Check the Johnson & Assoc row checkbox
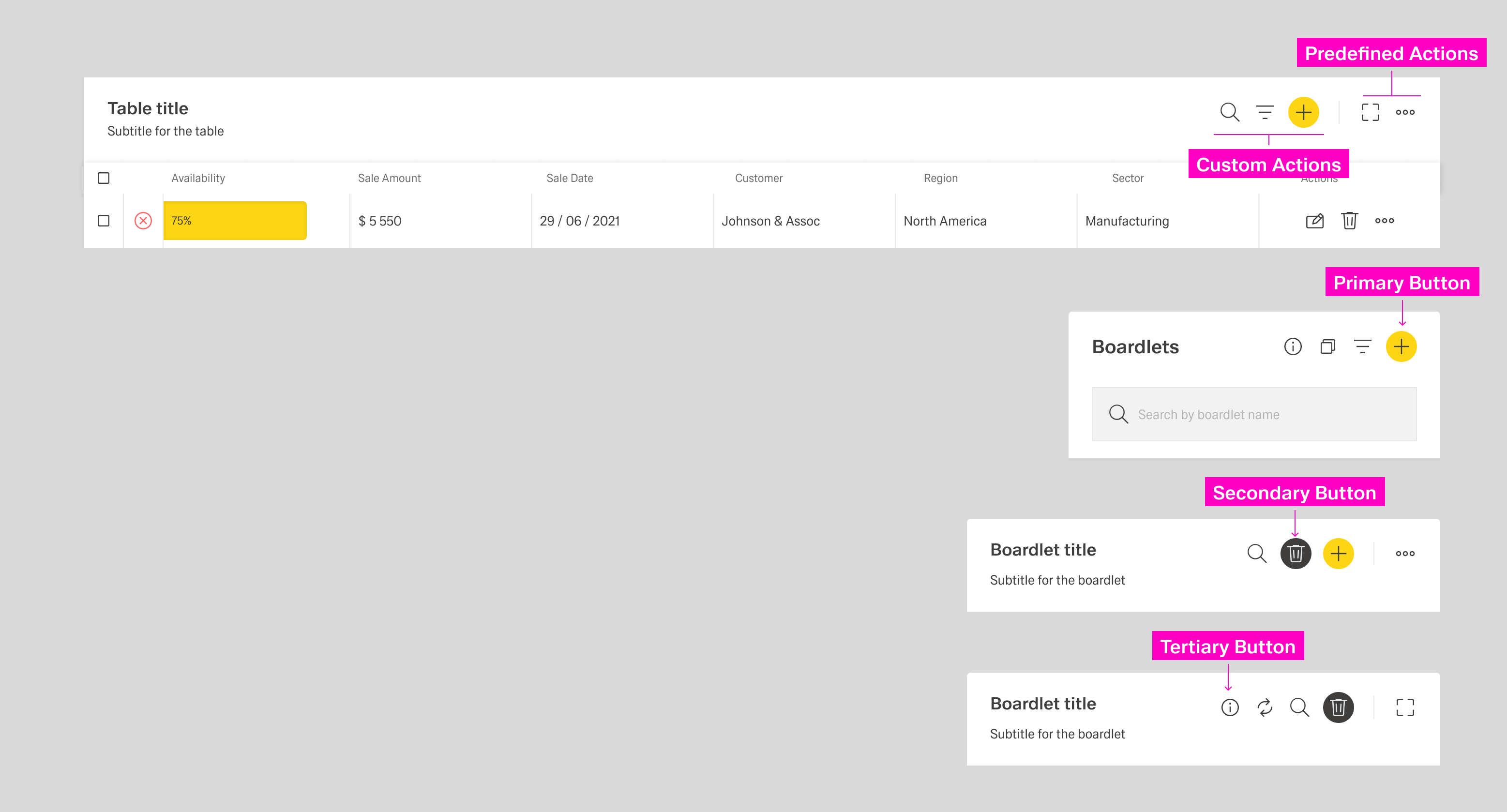This screenshot has width=1507, height=812. 104,221
